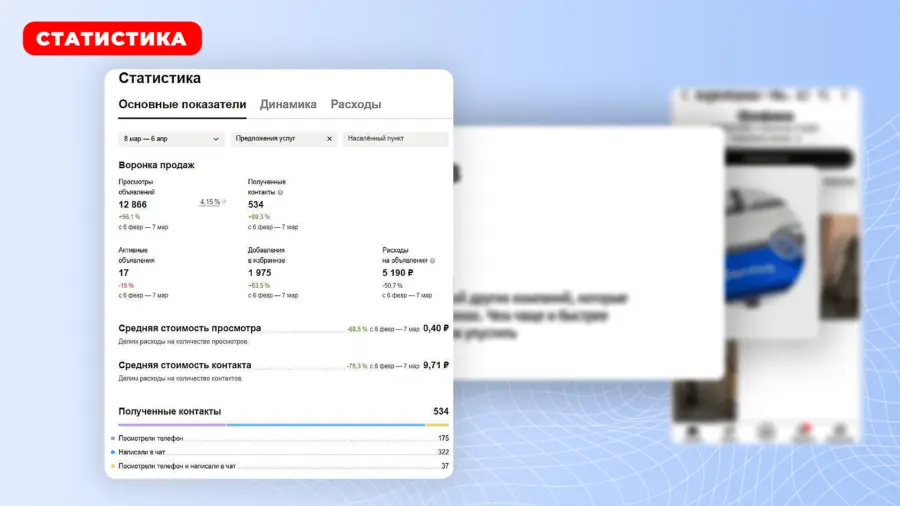Viewport: 900px width, 506px height.
Task: Click the 5 190 ₽ expenses value
Action: tap(398, 273)
